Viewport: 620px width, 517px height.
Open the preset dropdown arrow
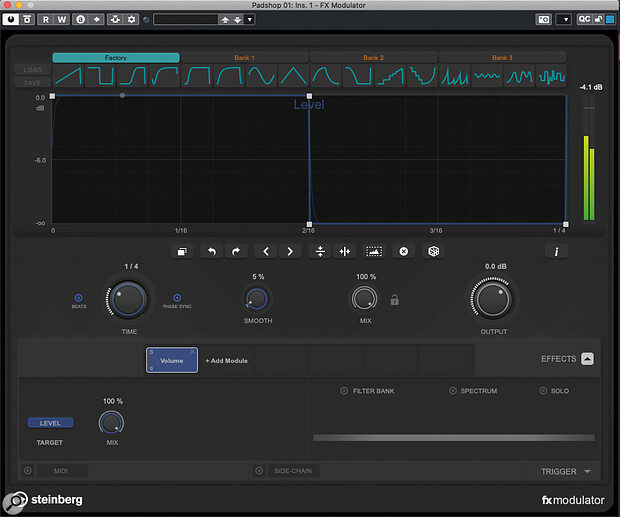pos(250,19)
